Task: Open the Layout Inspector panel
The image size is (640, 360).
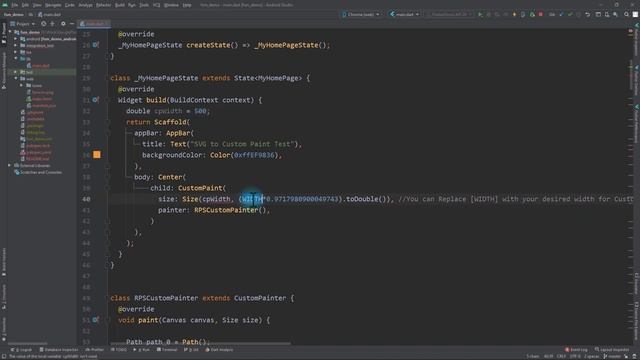Action: click(612, 350)
